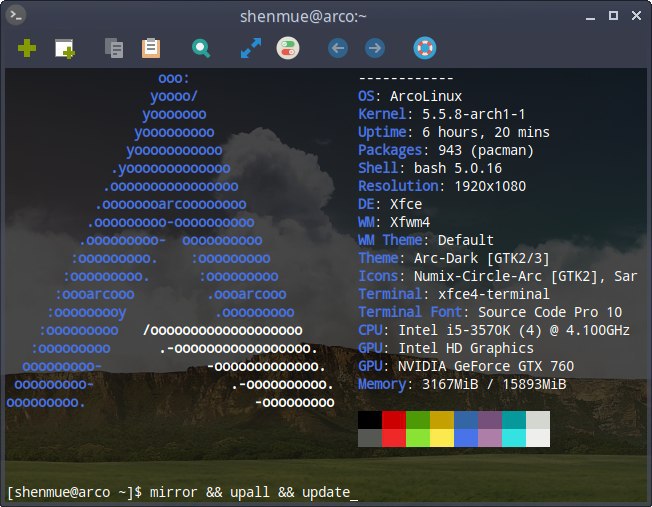Click the terminal window menu icon
Image resolution: width=652 pixels, height=507 pixels.
tap(16, 15)
